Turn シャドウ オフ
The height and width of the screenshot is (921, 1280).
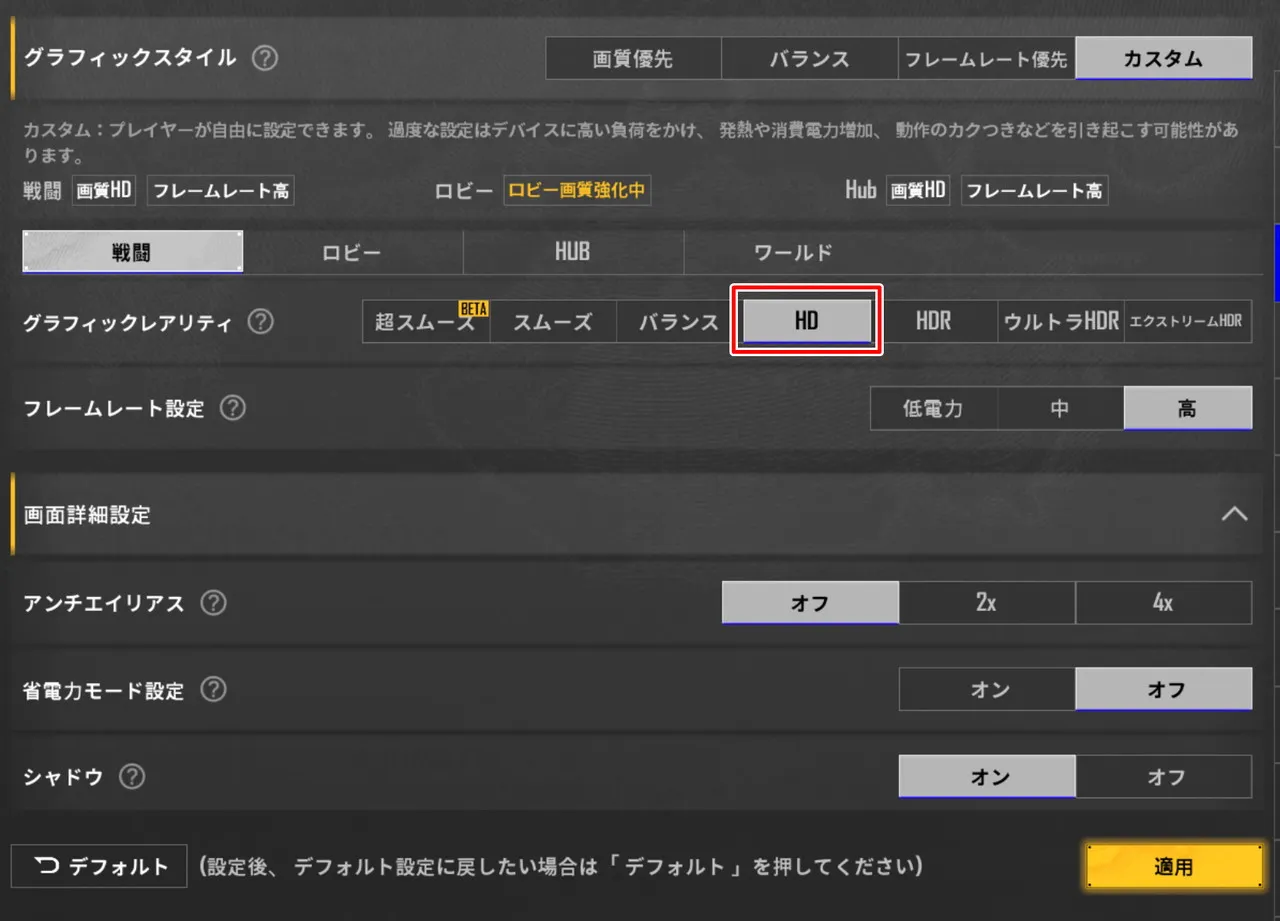click(x=1164, y=777)
